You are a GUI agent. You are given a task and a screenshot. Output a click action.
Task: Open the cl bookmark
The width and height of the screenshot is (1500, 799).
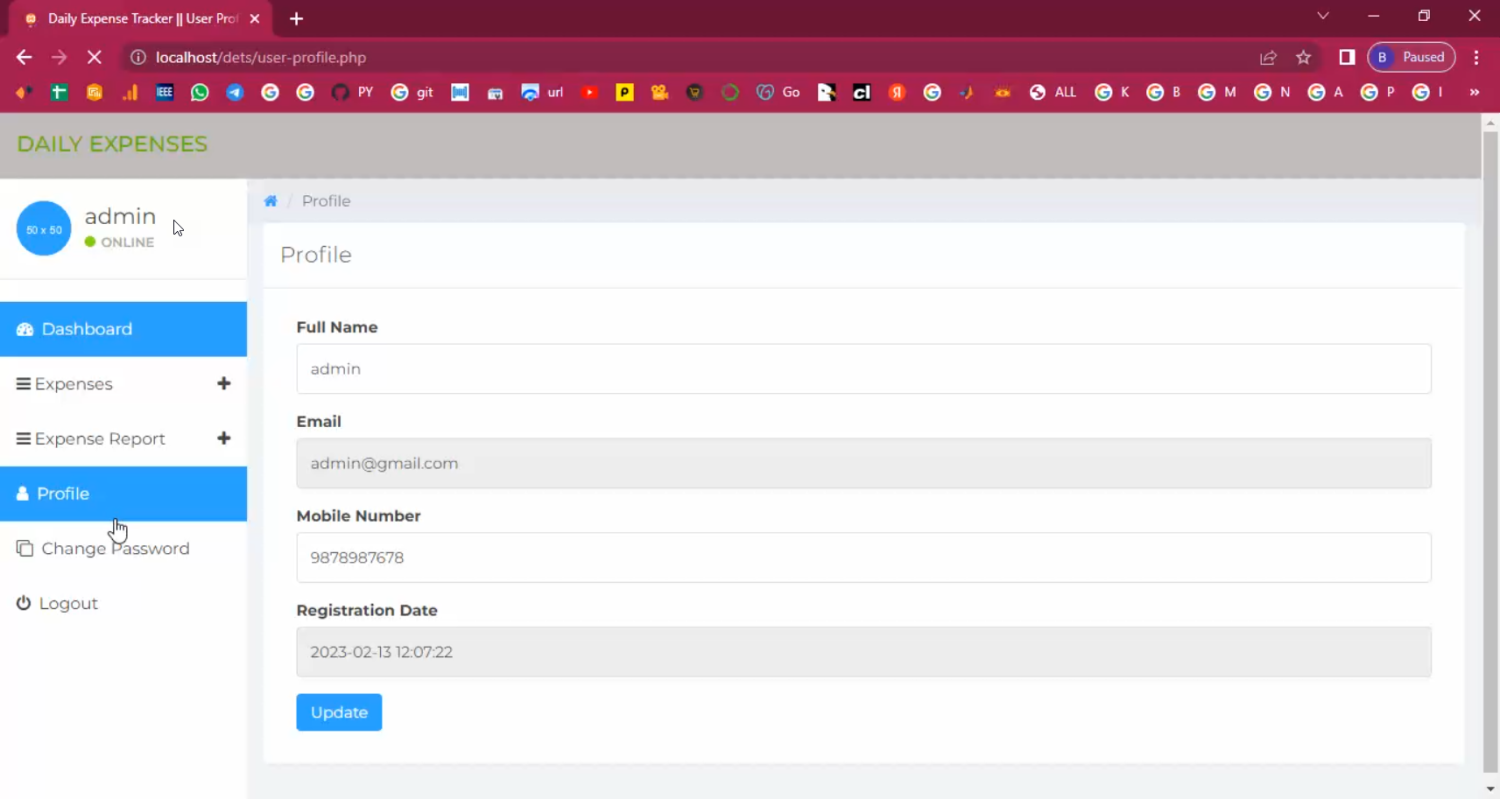[x=861, y=92]
